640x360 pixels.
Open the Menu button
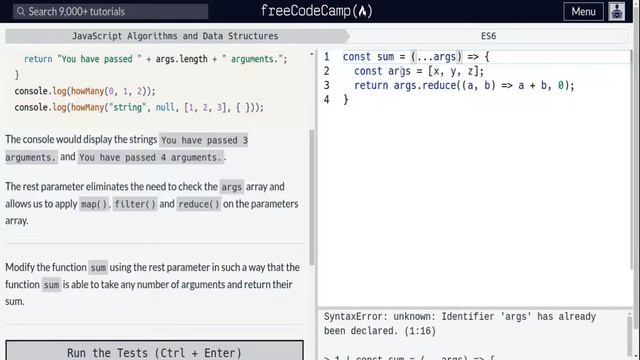pos(583,11)
